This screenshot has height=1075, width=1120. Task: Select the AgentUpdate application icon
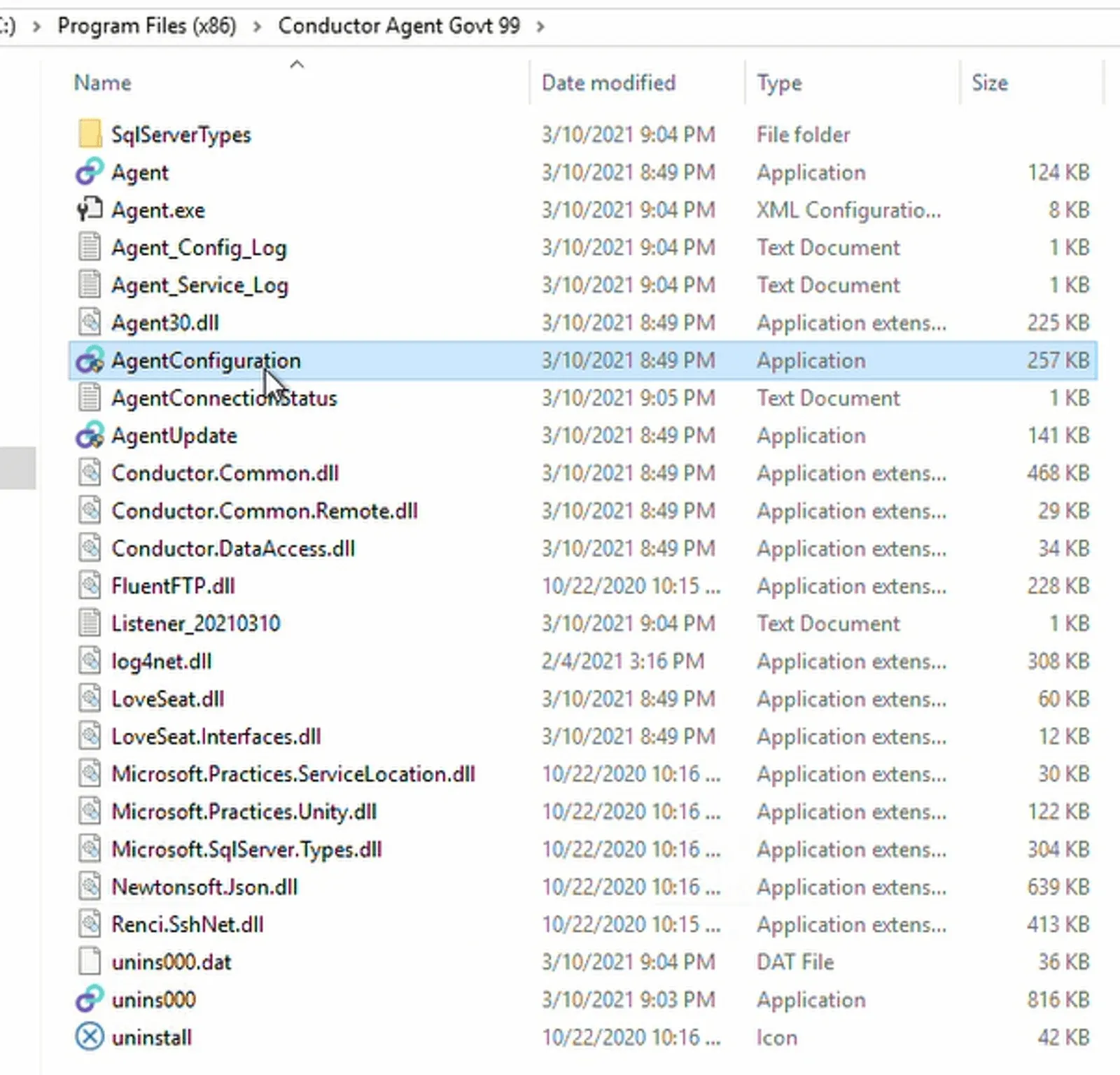90,435
